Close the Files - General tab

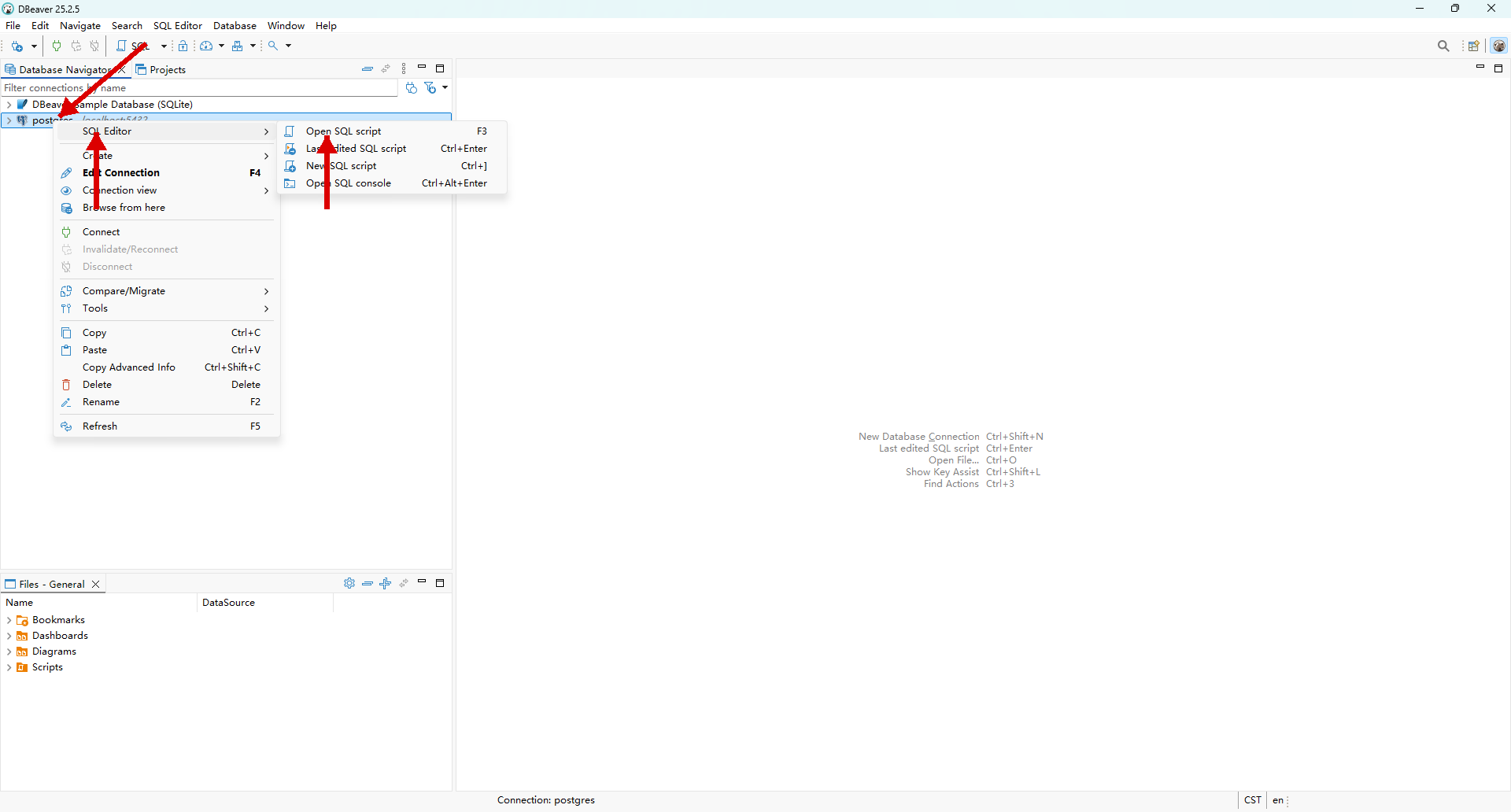96,585
